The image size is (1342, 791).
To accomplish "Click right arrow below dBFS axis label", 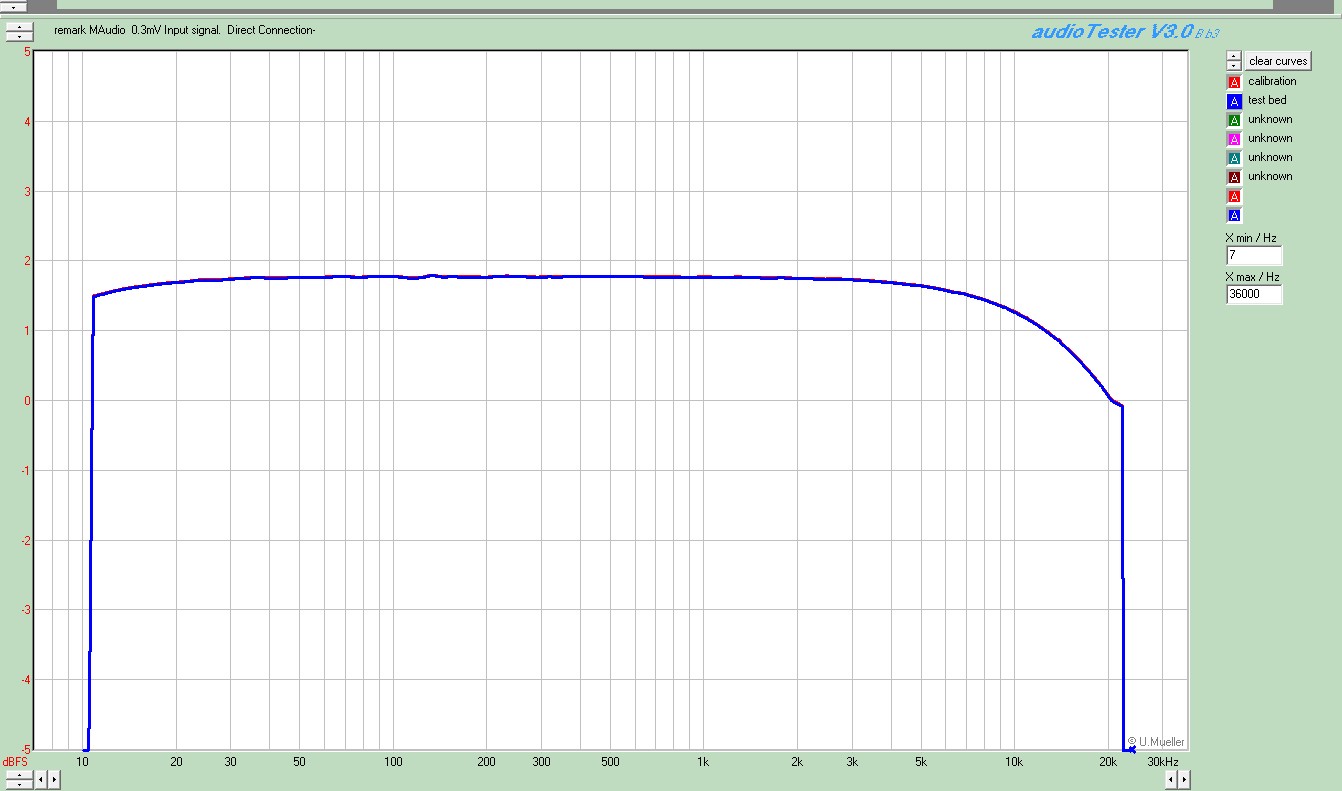I will pos(54,780).
